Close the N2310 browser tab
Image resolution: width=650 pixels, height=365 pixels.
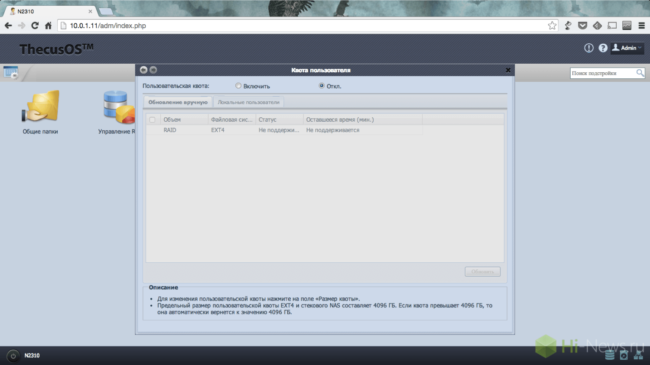[x=90, y=11]
